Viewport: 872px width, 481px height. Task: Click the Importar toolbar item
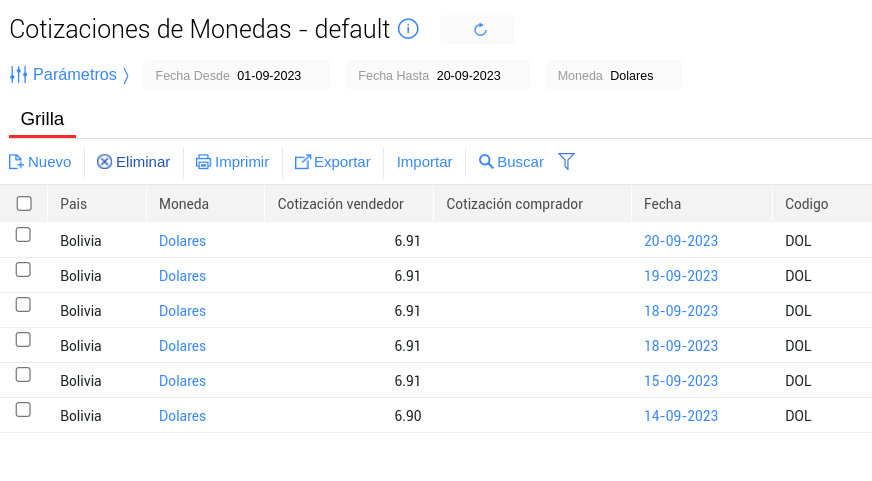pyautogui.click(x=424, y=162)
